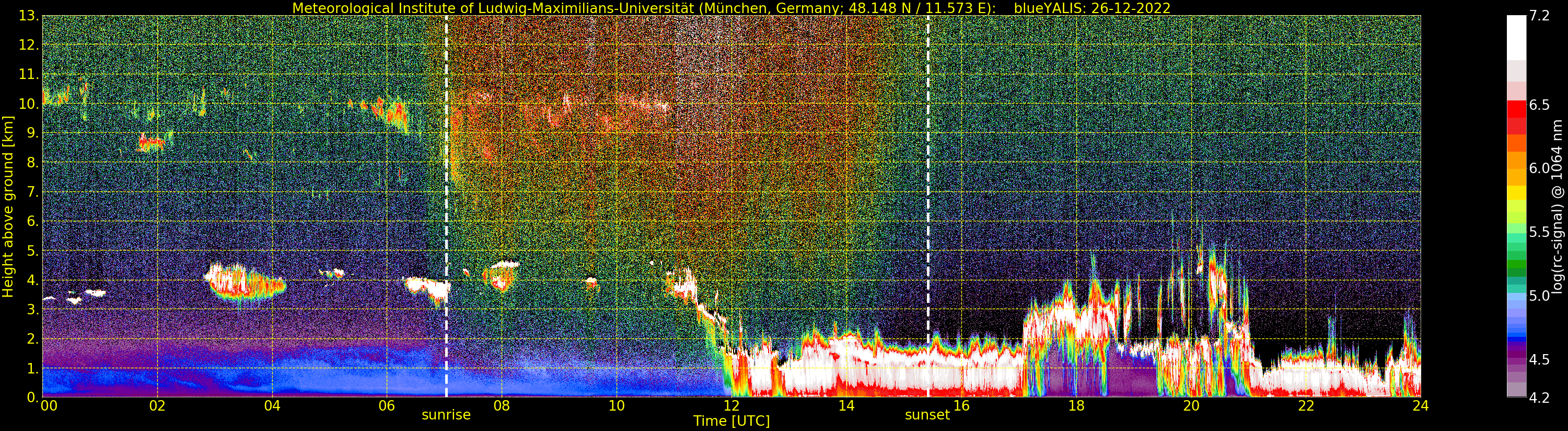Click the '7.' height tick label

pyautogui.click(x=33, y=192)
